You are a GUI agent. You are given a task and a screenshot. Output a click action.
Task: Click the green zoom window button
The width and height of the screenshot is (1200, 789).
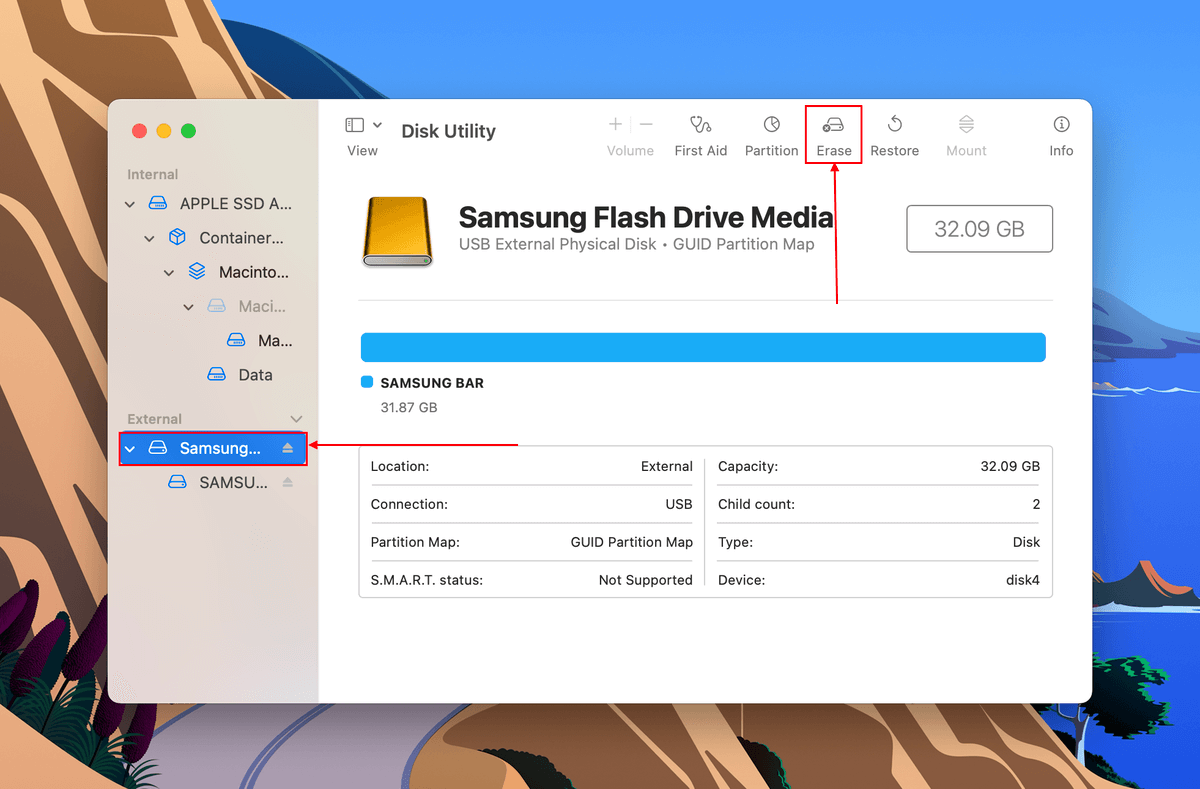(188, 131)
